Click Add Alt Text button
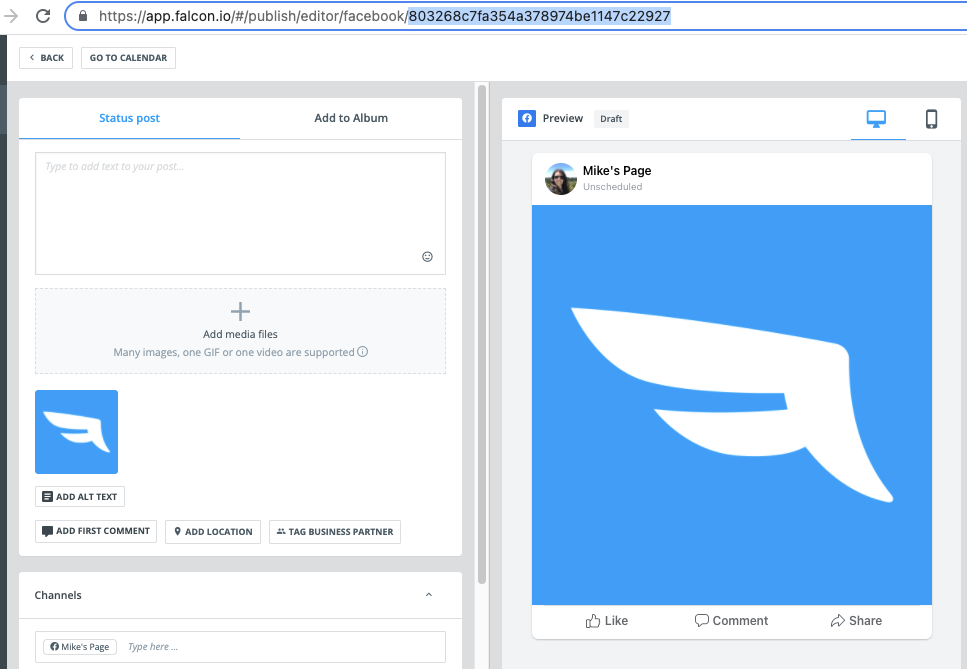Image resolution: width=967 pixels, height=669 pixels. 80,496
